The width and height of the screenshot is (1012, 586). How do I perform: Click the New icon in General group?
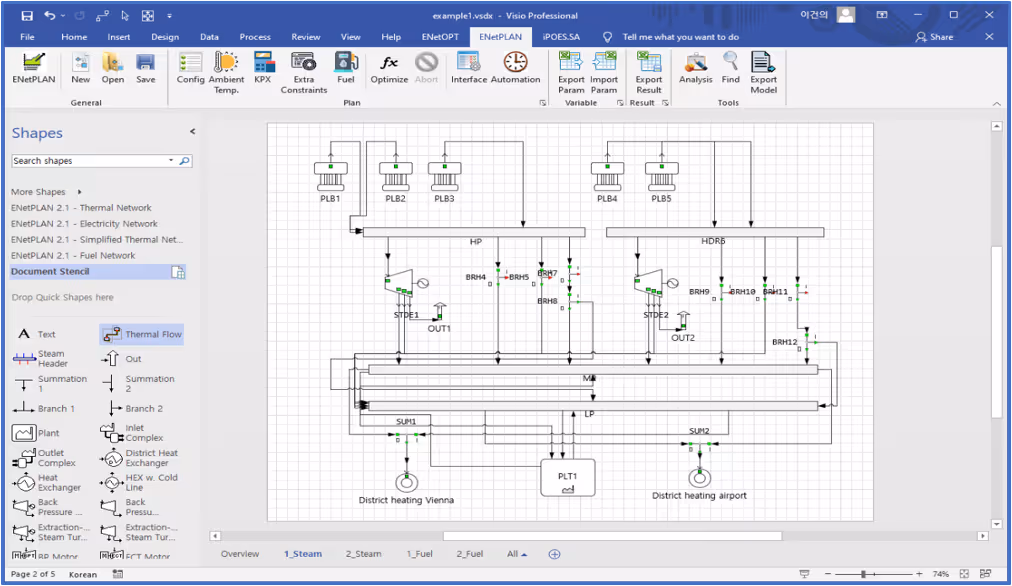[81, 68]
